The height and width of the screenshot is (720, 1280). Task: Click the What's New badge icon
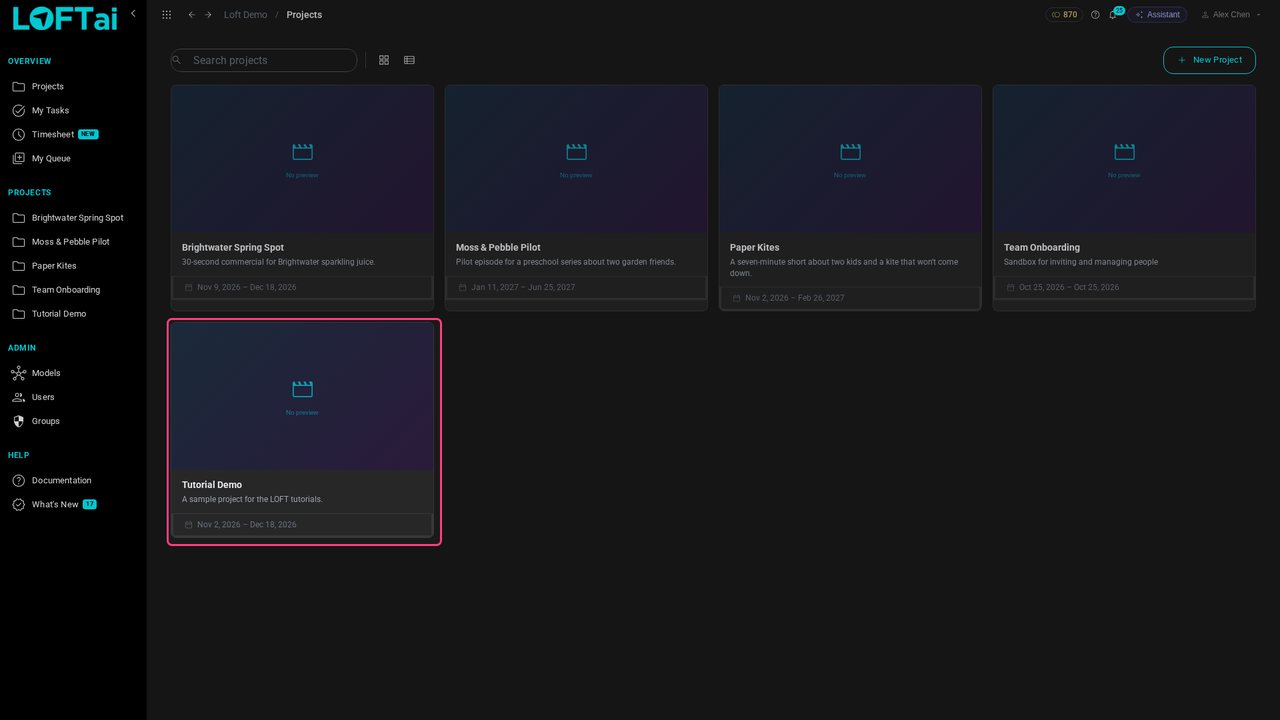point(18,505)
